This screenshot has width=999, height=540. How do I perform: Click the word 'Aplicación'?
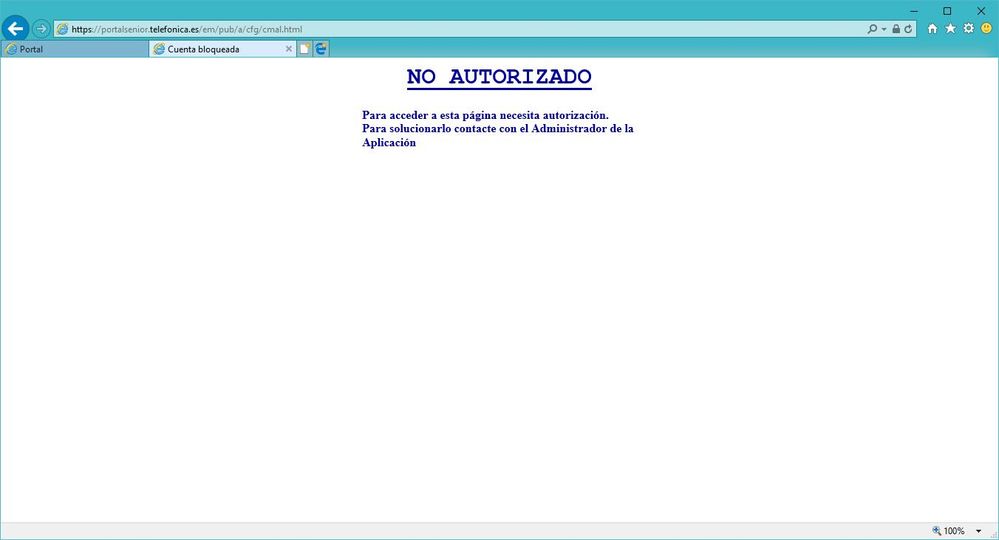pos(389,143)
